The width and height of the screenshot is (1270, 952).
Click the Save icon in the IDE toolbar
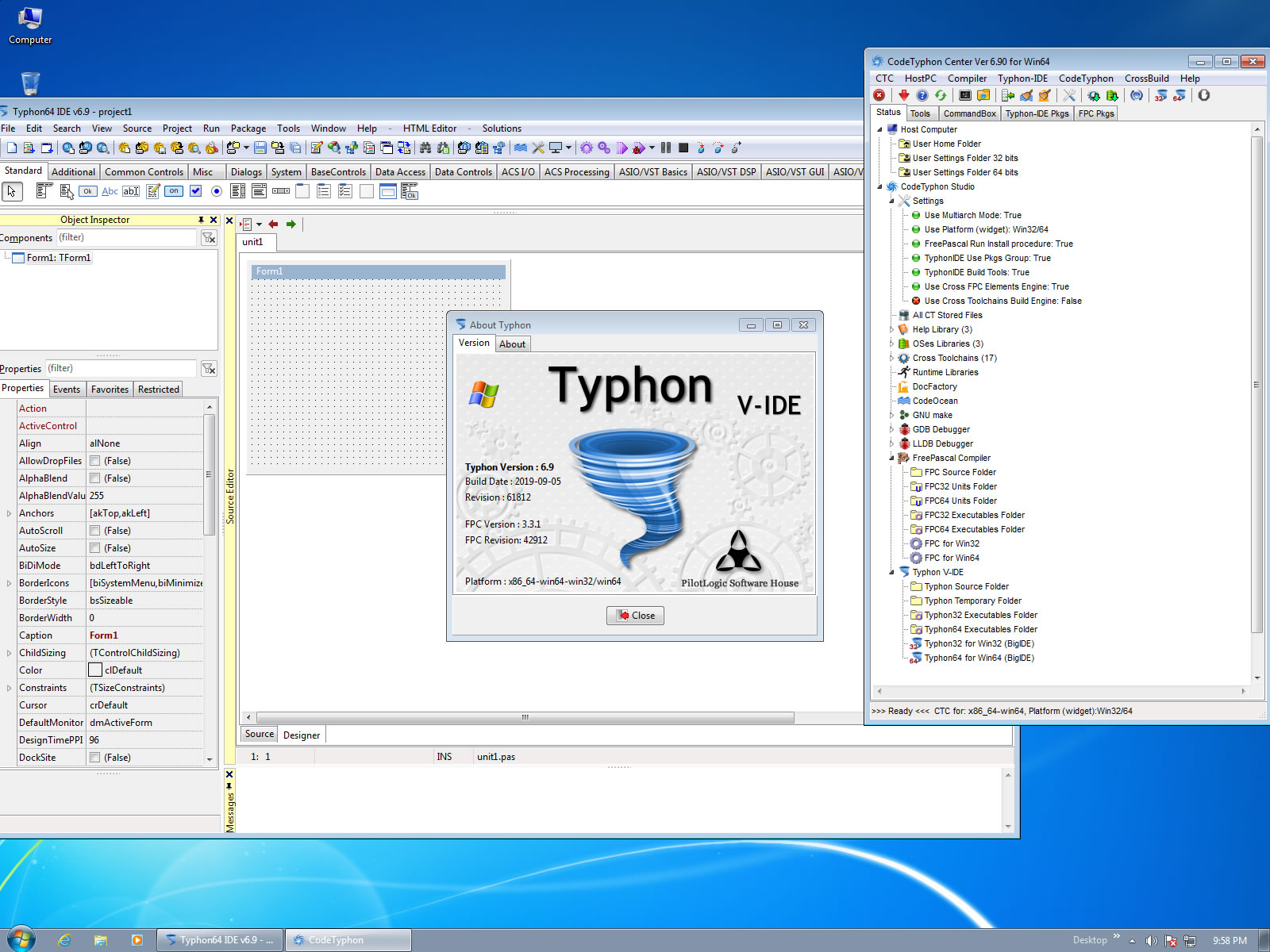click(260, 148)
